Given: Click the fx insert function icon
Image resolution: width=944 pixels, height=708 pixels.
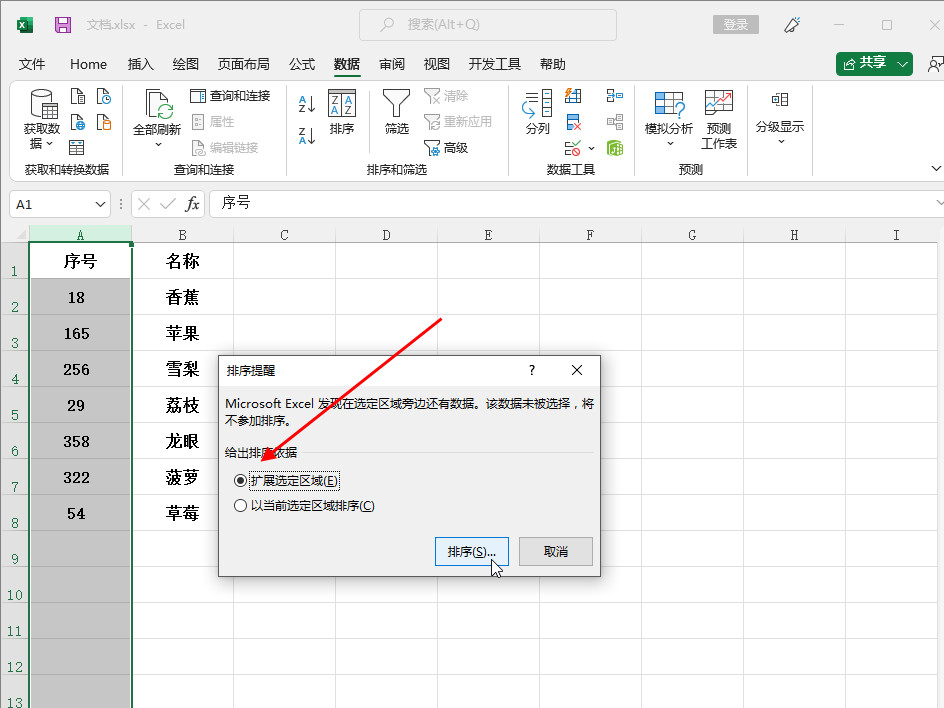Looking at the screenshot, I should (x=192, y=204).
